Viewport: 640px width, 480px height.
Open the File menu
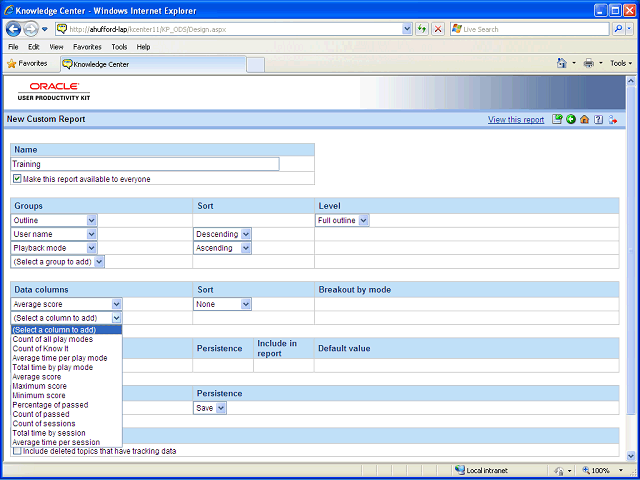click(13, 47)
